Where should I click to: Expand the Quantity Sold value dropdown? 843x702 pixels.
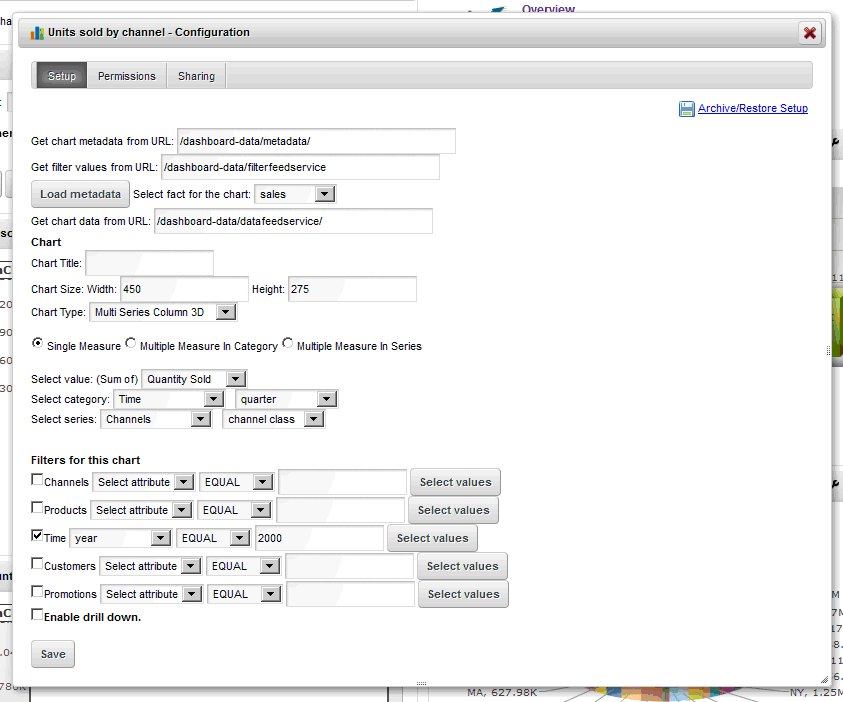(x=195, y=379)
